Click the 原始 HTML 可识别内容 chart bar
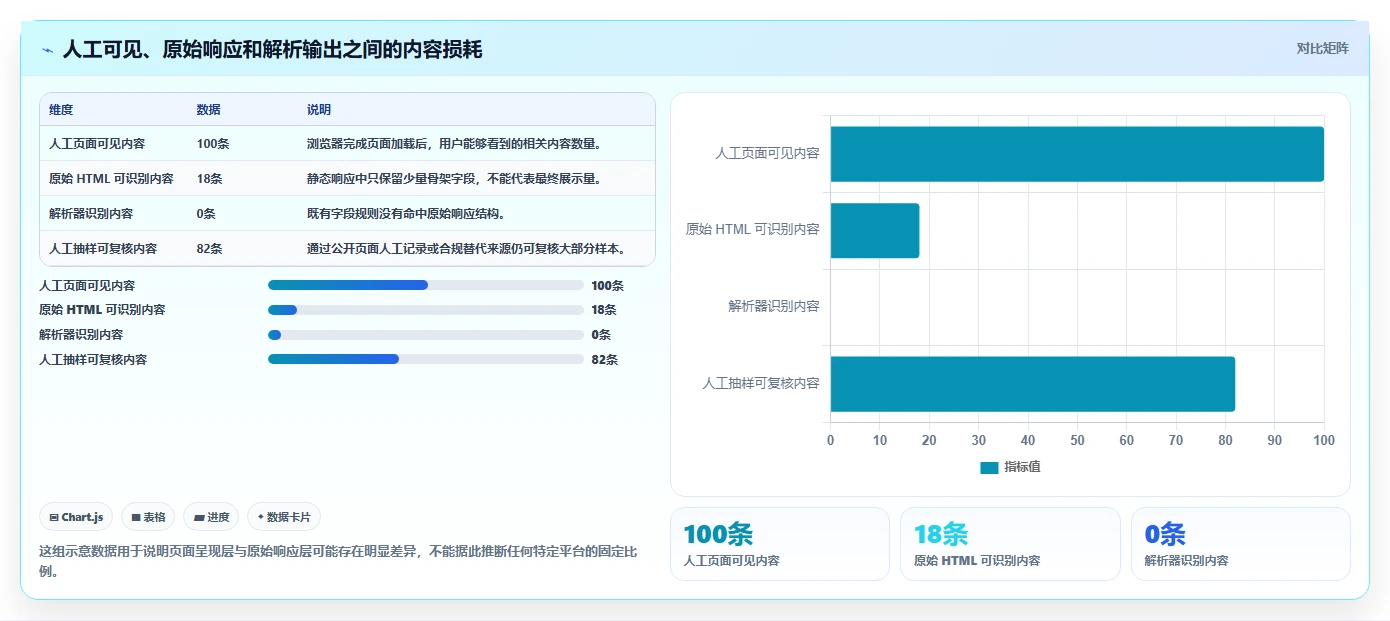This screenshot has height=621, width=1390. [874, 231]
